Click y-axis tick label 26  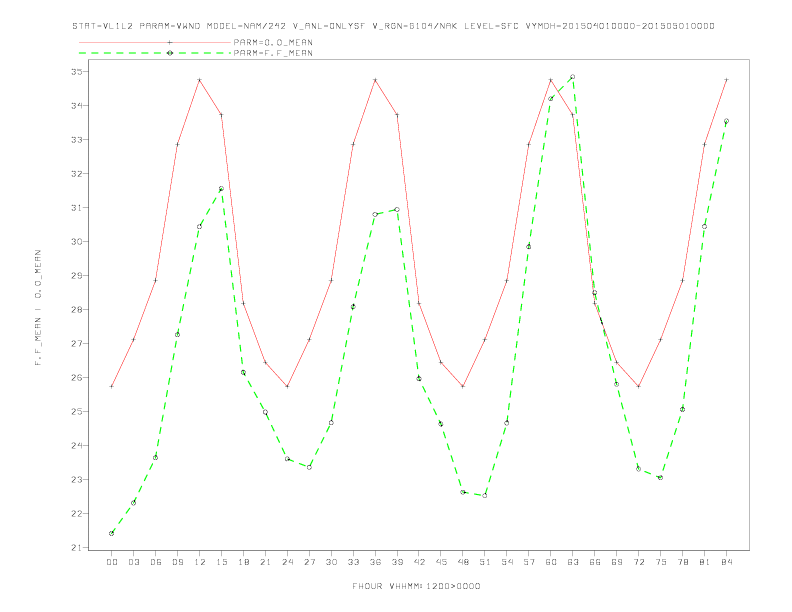[77, 378]
